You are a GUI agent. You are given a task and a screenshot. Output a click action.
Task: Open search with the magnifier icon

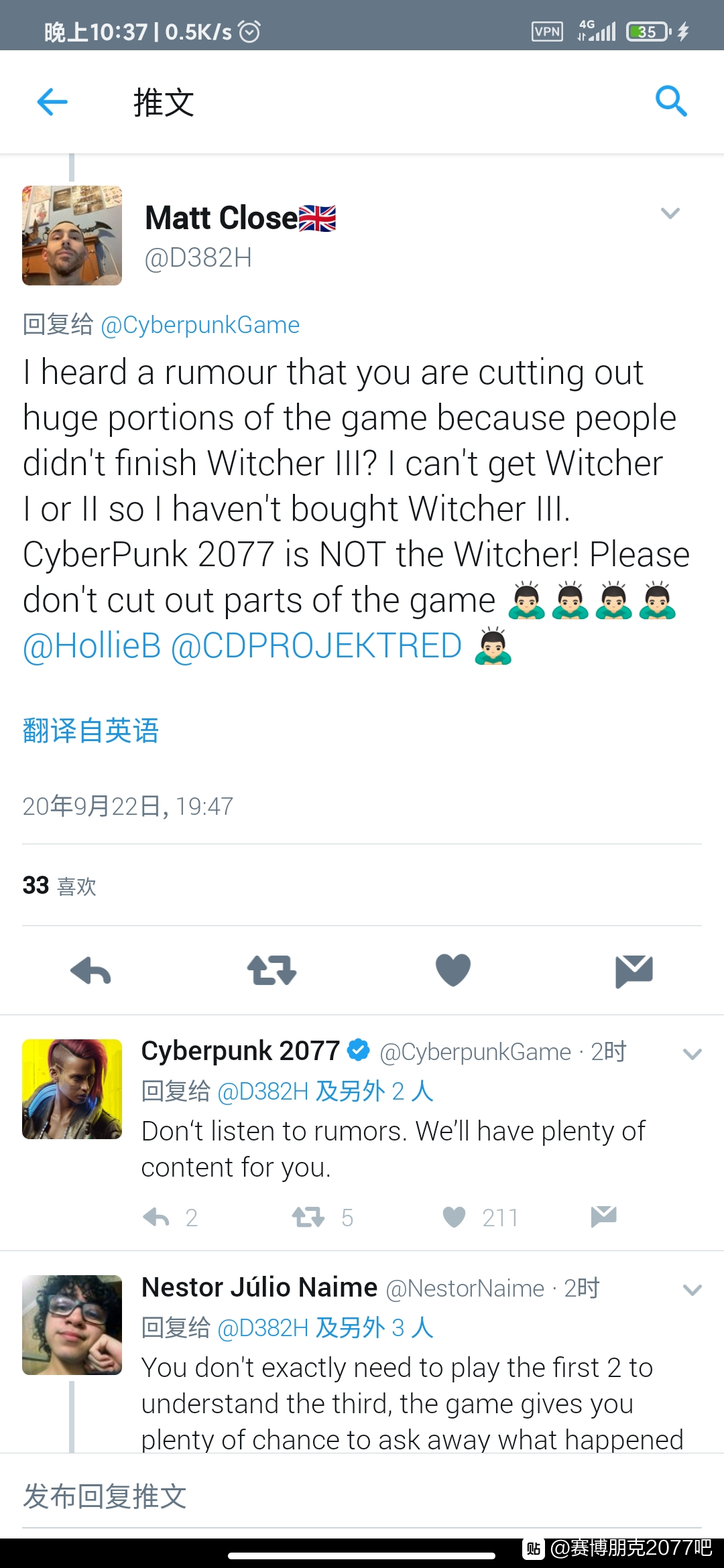pyautogui.click(x=671, y=101)
